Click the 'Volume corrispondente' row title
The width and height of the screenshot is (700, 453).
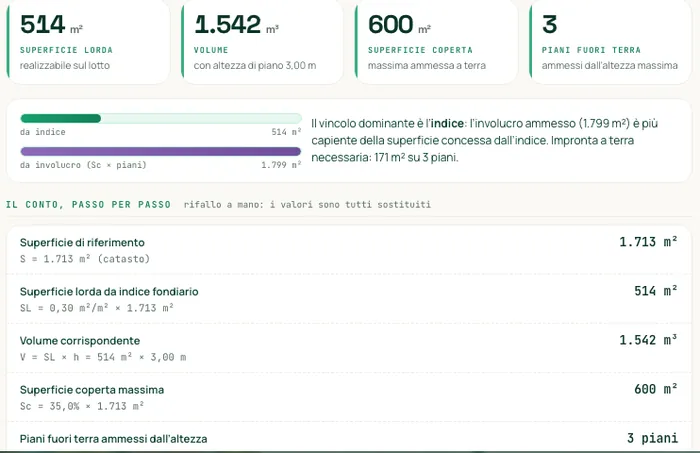pyautogui.click(x=80, y=341)
